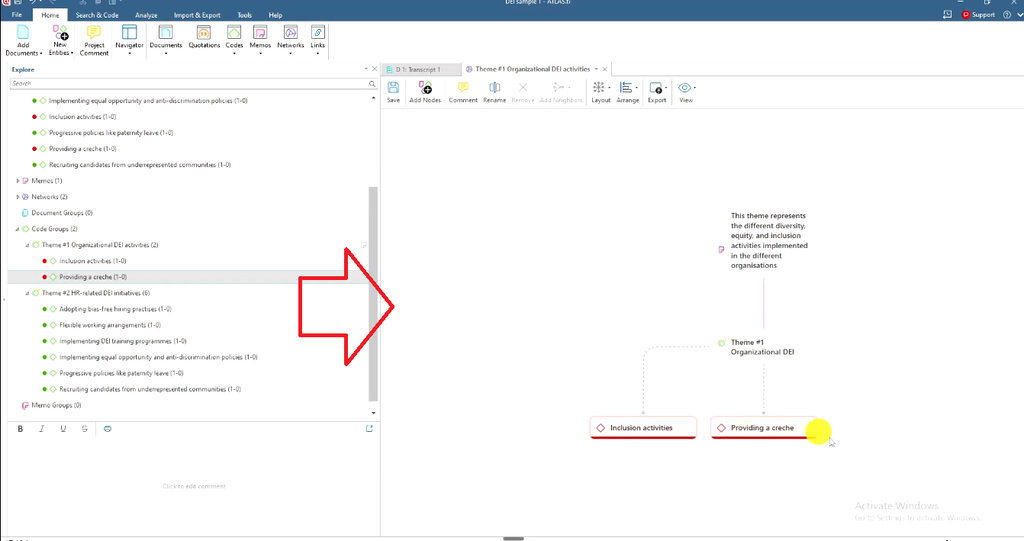Click the Rename toolbar icon
The image size is (1024, 541).
494,88
